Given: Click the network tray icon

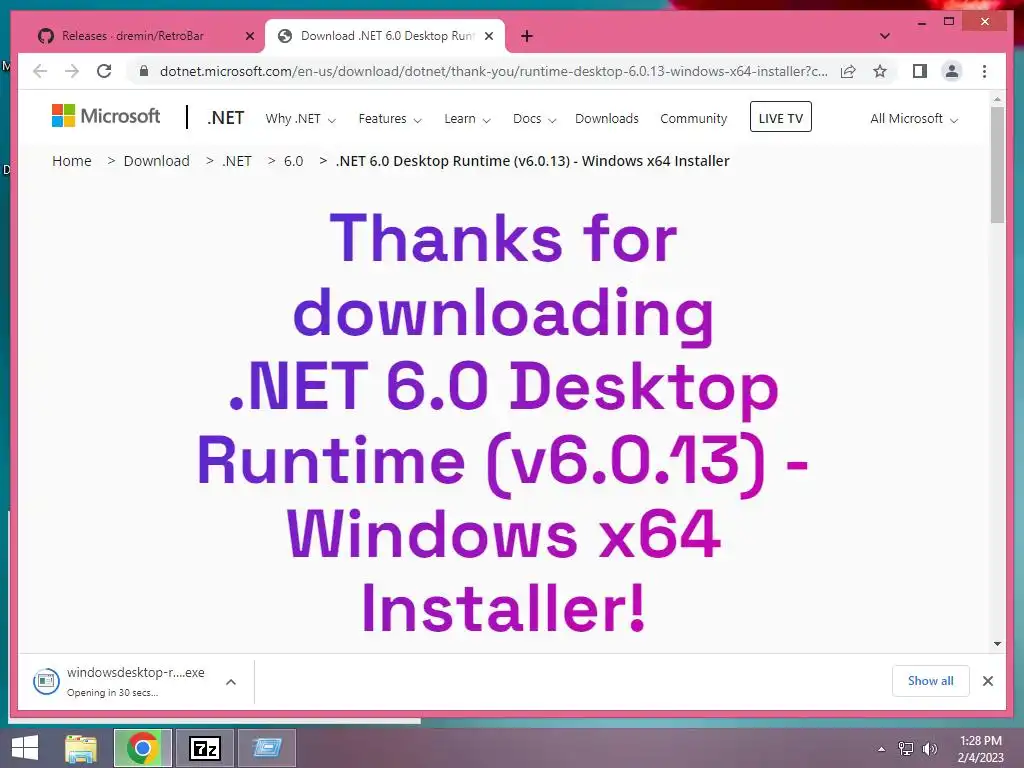Looking at the screenshot, I should click(x=906, y=748).
